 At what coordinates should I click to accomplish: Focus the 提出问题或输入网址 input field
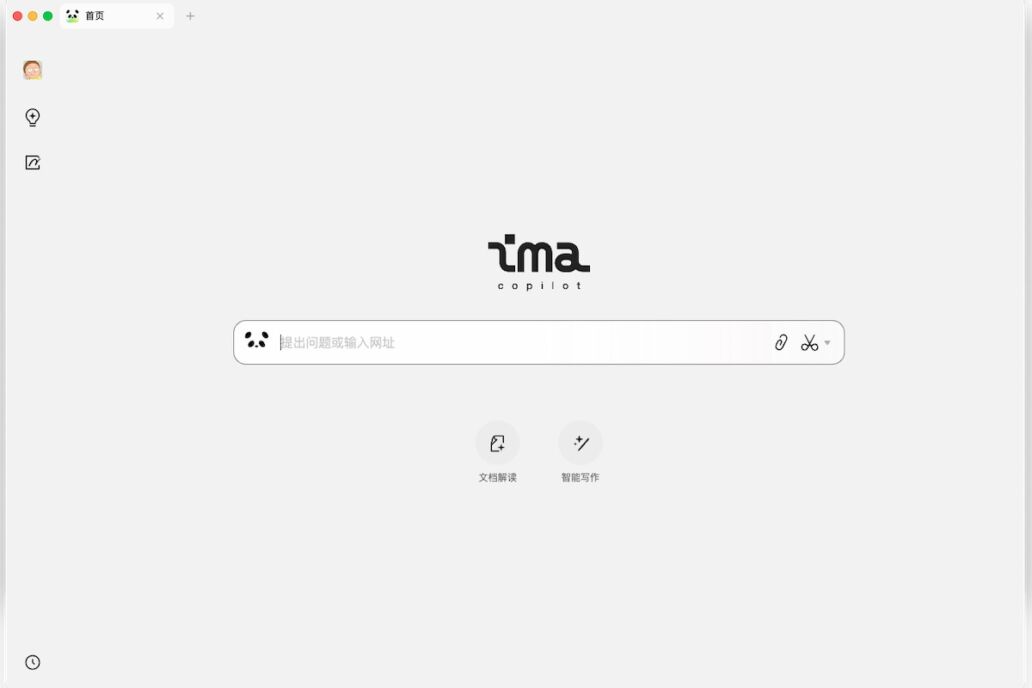523,342
